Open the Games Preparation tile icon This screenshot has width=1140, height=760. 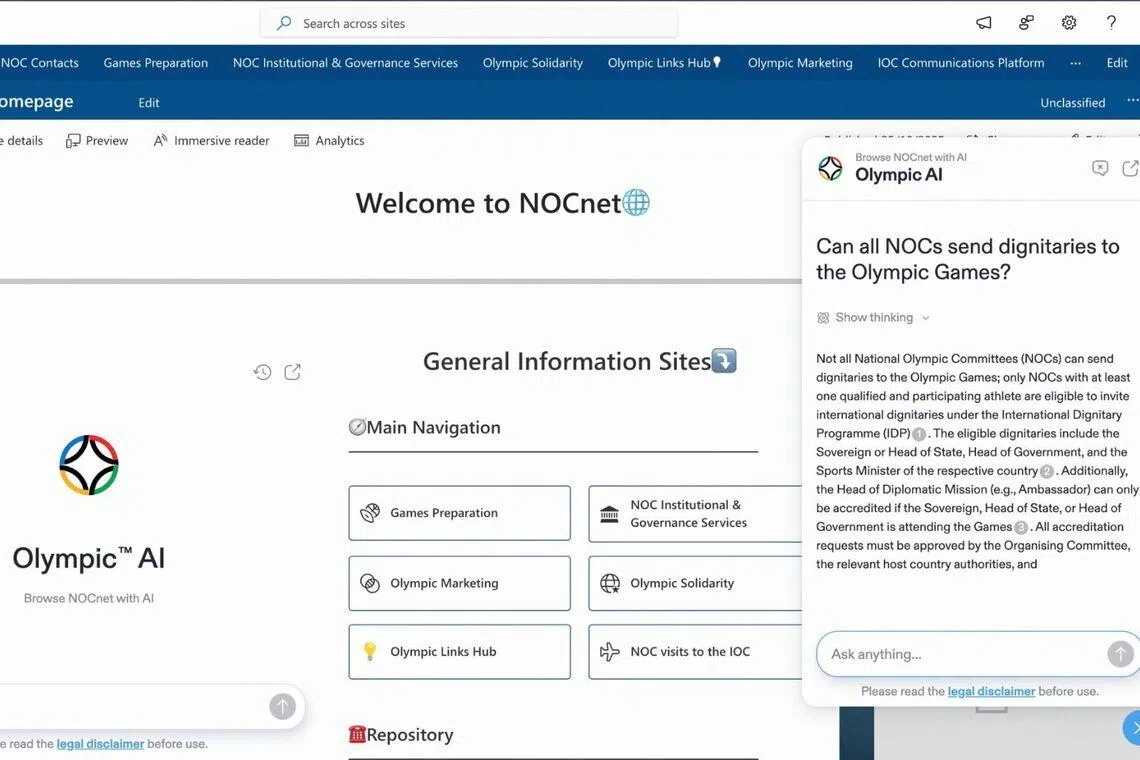pos(370,512)
